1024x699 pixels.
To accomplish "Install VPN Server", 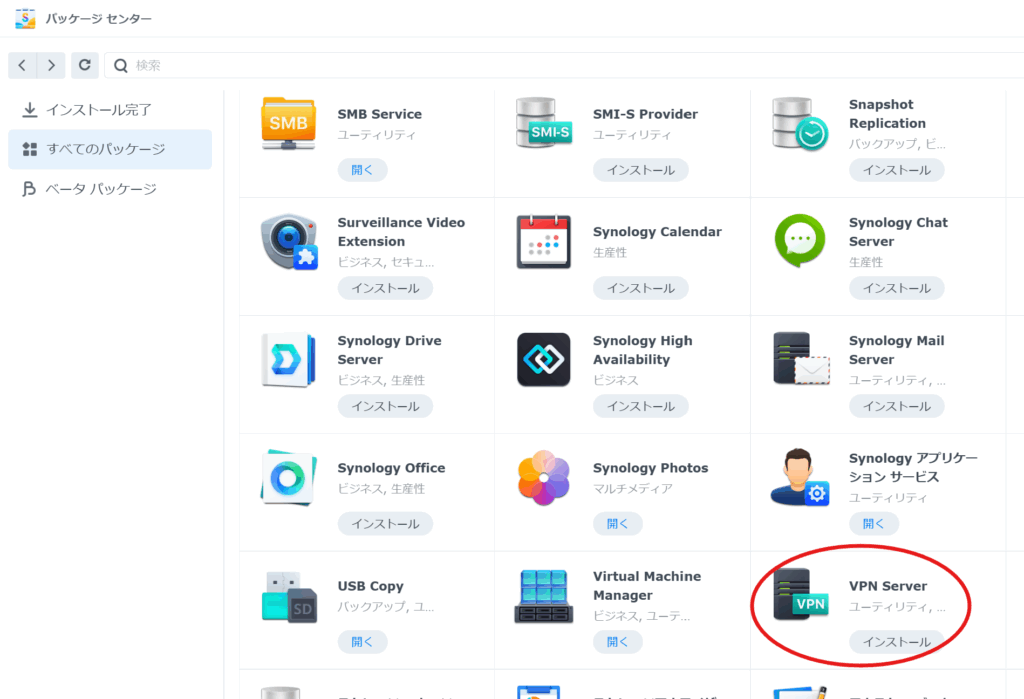I will click(897, 642).
